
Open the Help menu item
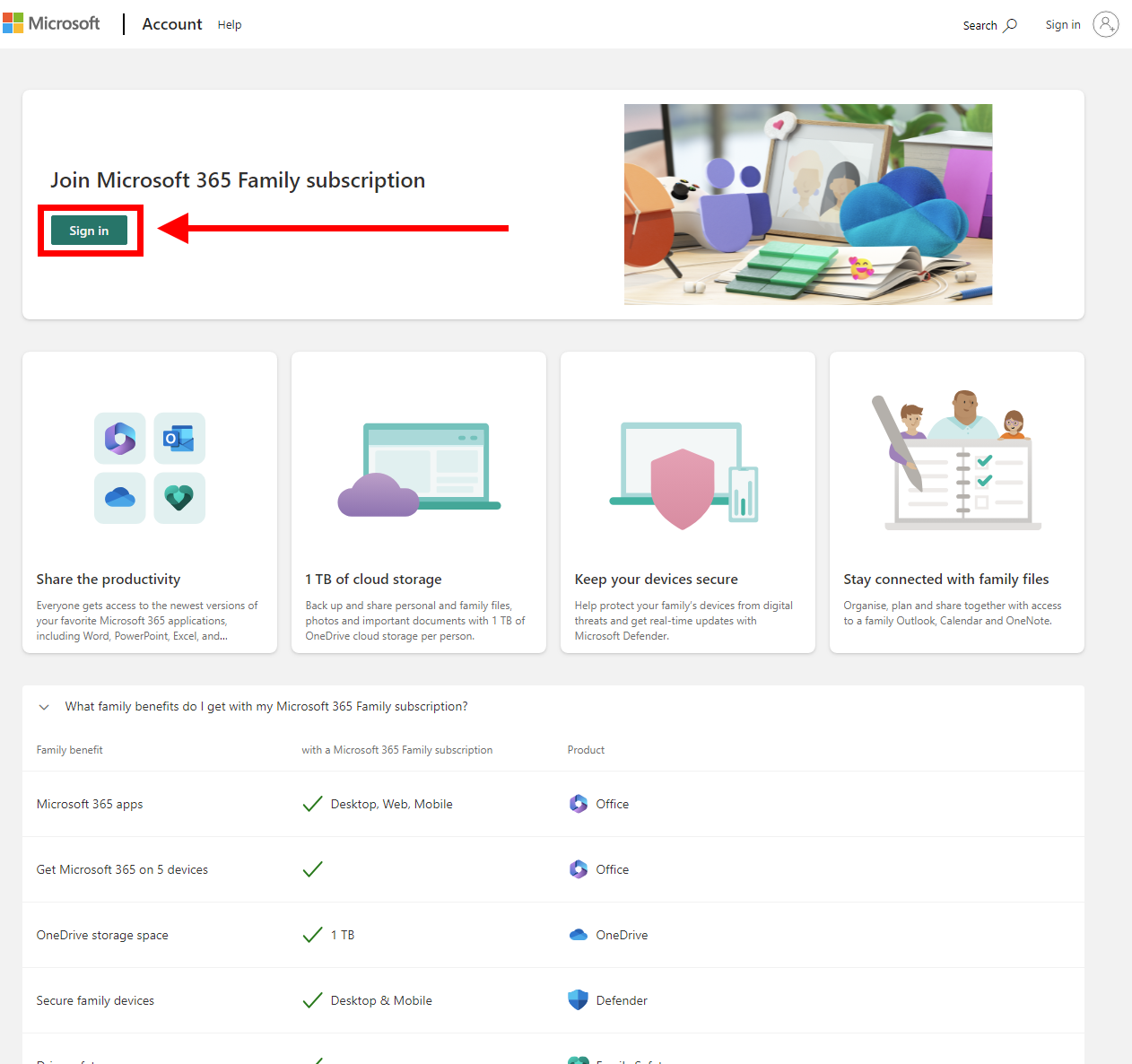pos(230,25)
